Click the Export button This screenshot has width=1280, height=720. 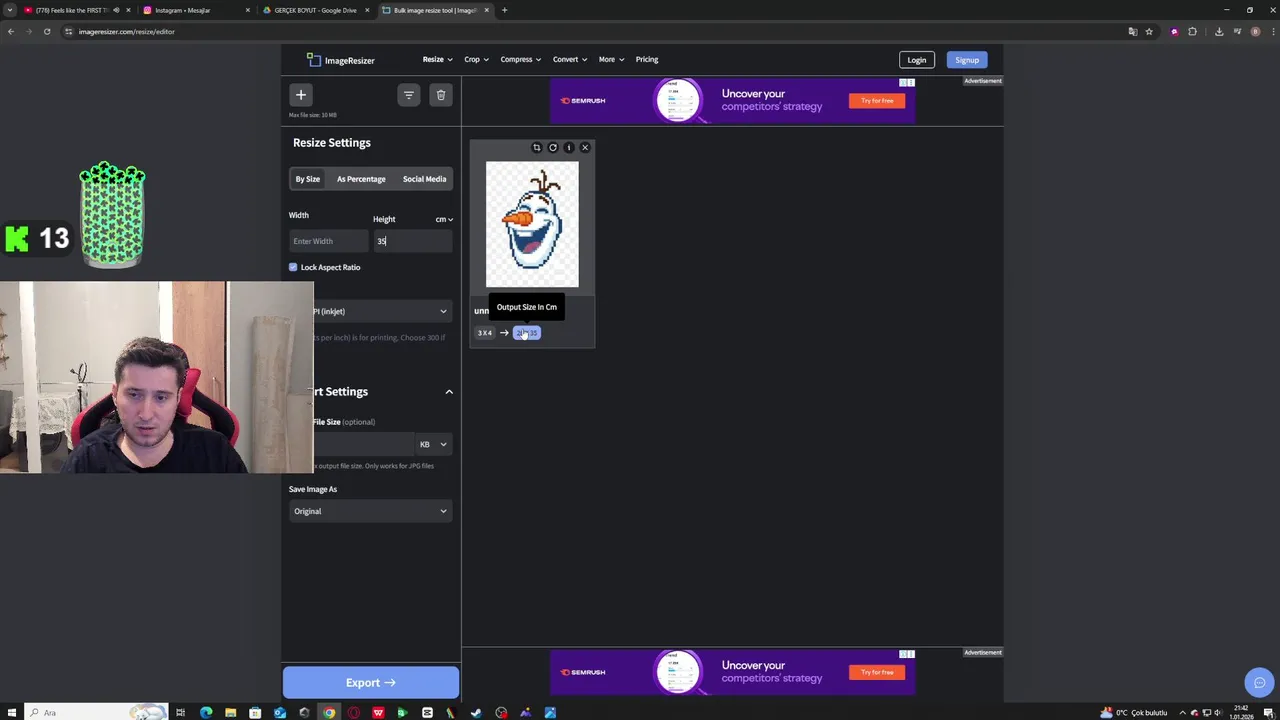371,683
